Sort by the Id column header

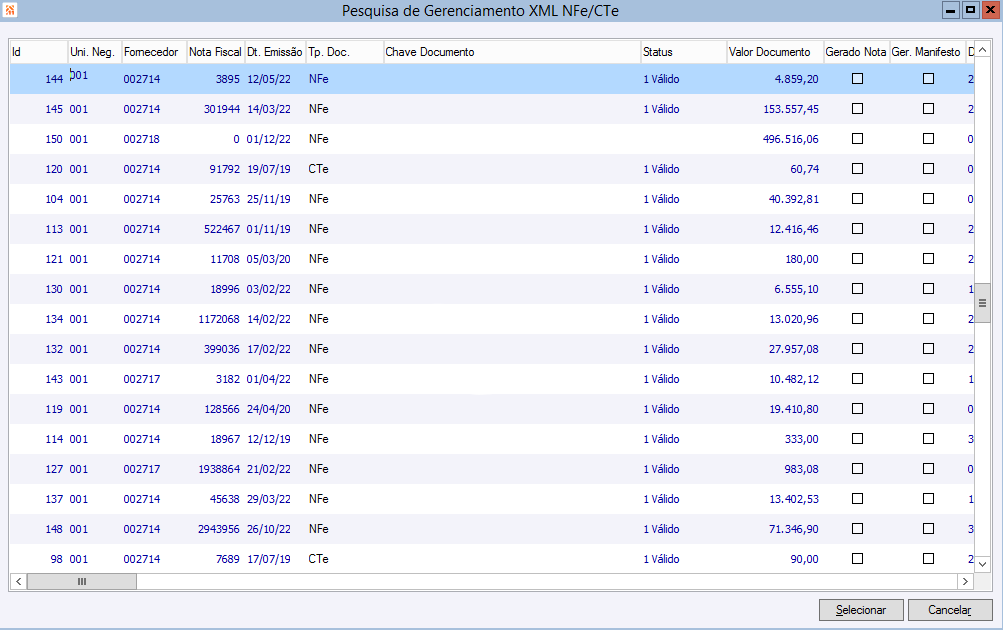(38, 52)
